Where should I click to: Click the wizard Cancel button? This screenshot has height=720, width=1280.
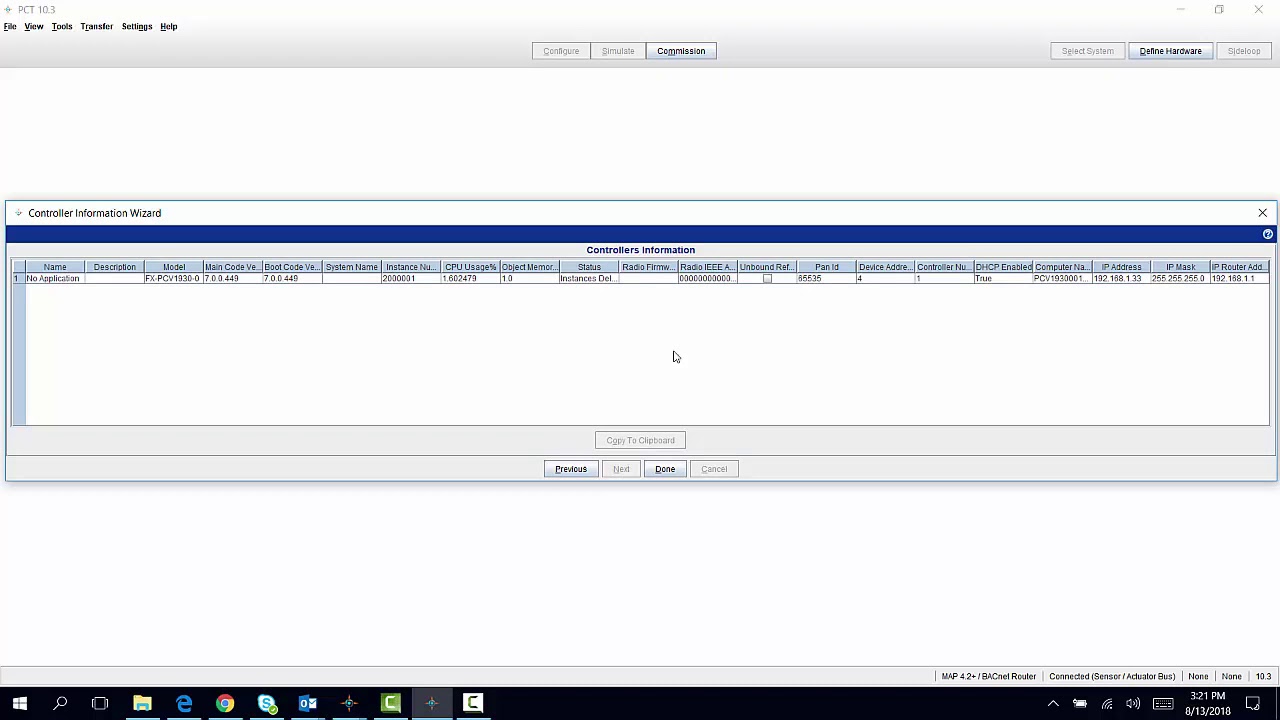pos(714,469)
